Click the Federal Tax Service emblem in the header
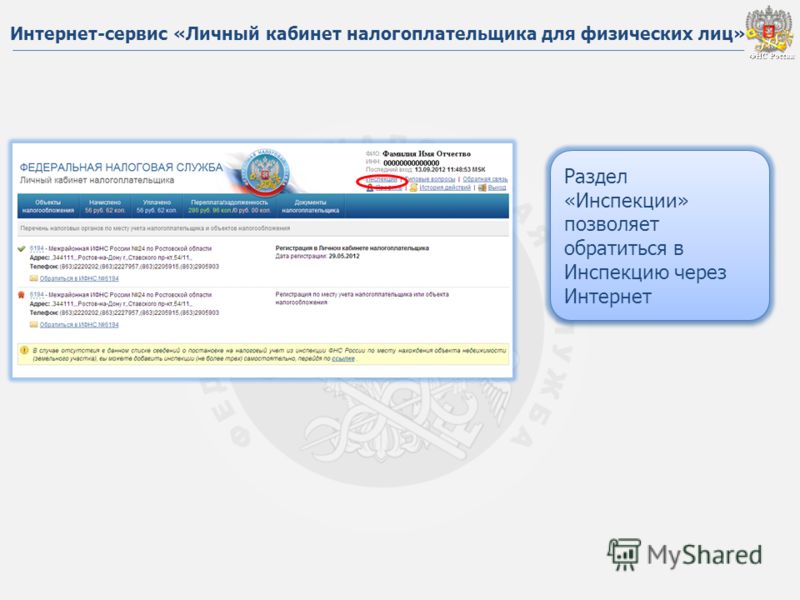This screenshot has width=800, height=600. pyautogui.click(x=265, y=173)
